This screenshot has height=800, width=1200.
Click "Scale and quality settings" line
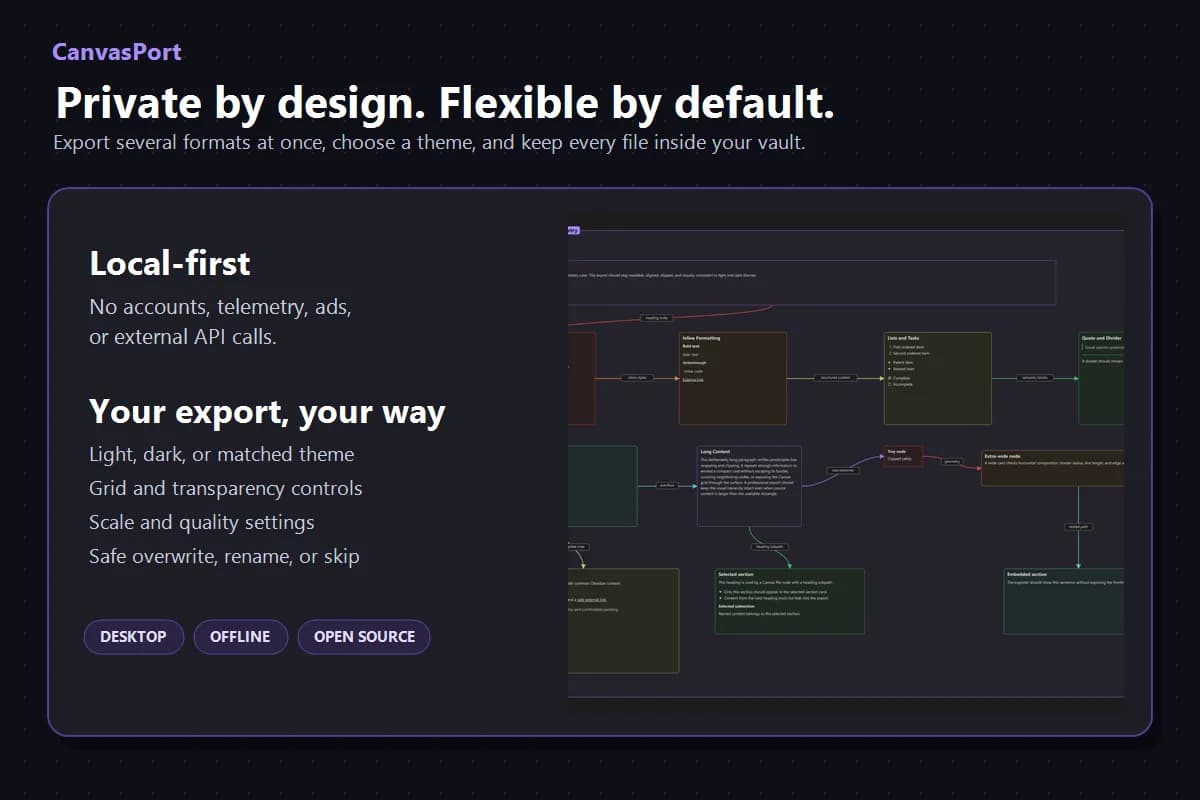pos(201,522)
